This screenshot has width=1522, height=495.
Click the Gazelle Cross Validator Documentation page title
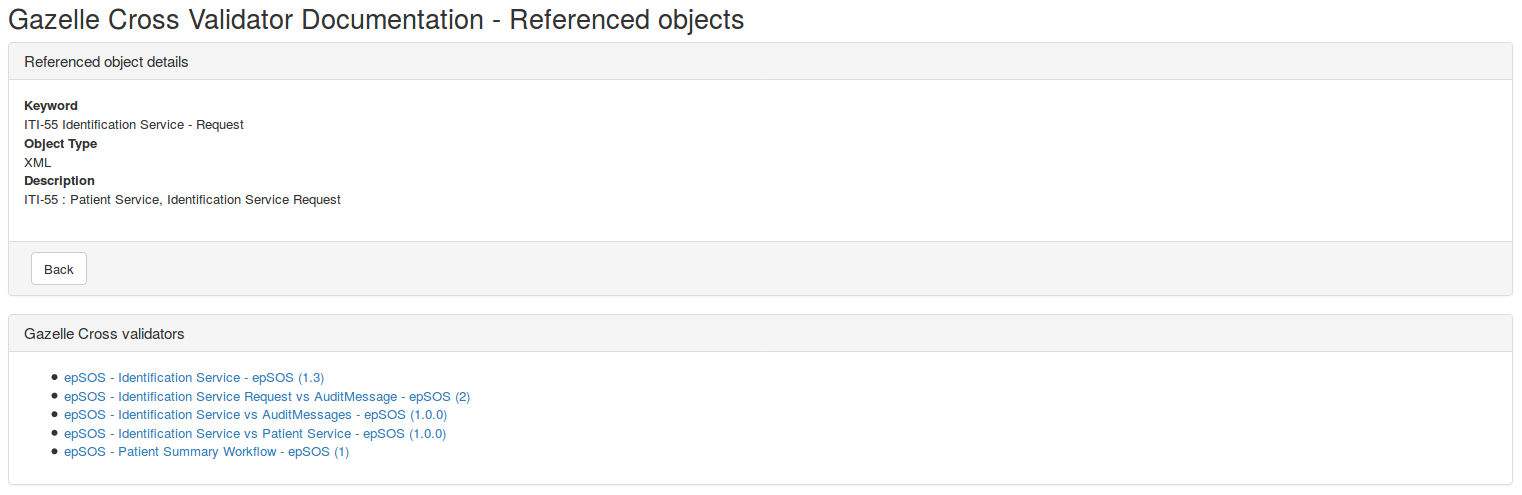[376, 19]
